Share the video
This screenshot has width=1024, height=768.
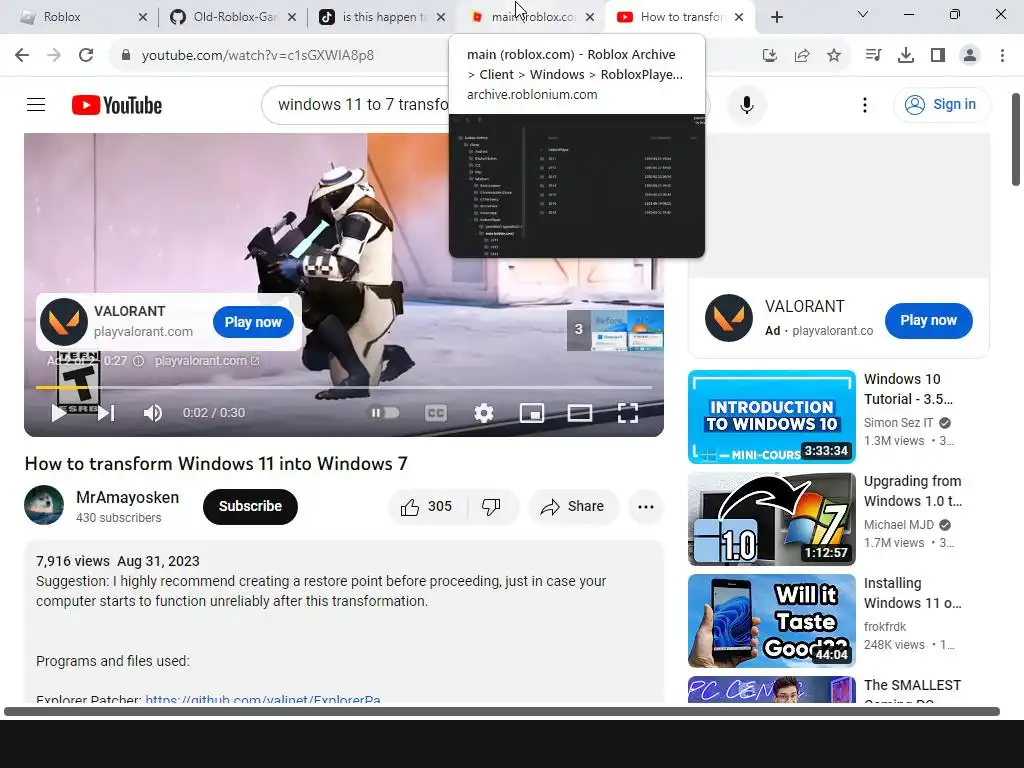coord(573,507)
